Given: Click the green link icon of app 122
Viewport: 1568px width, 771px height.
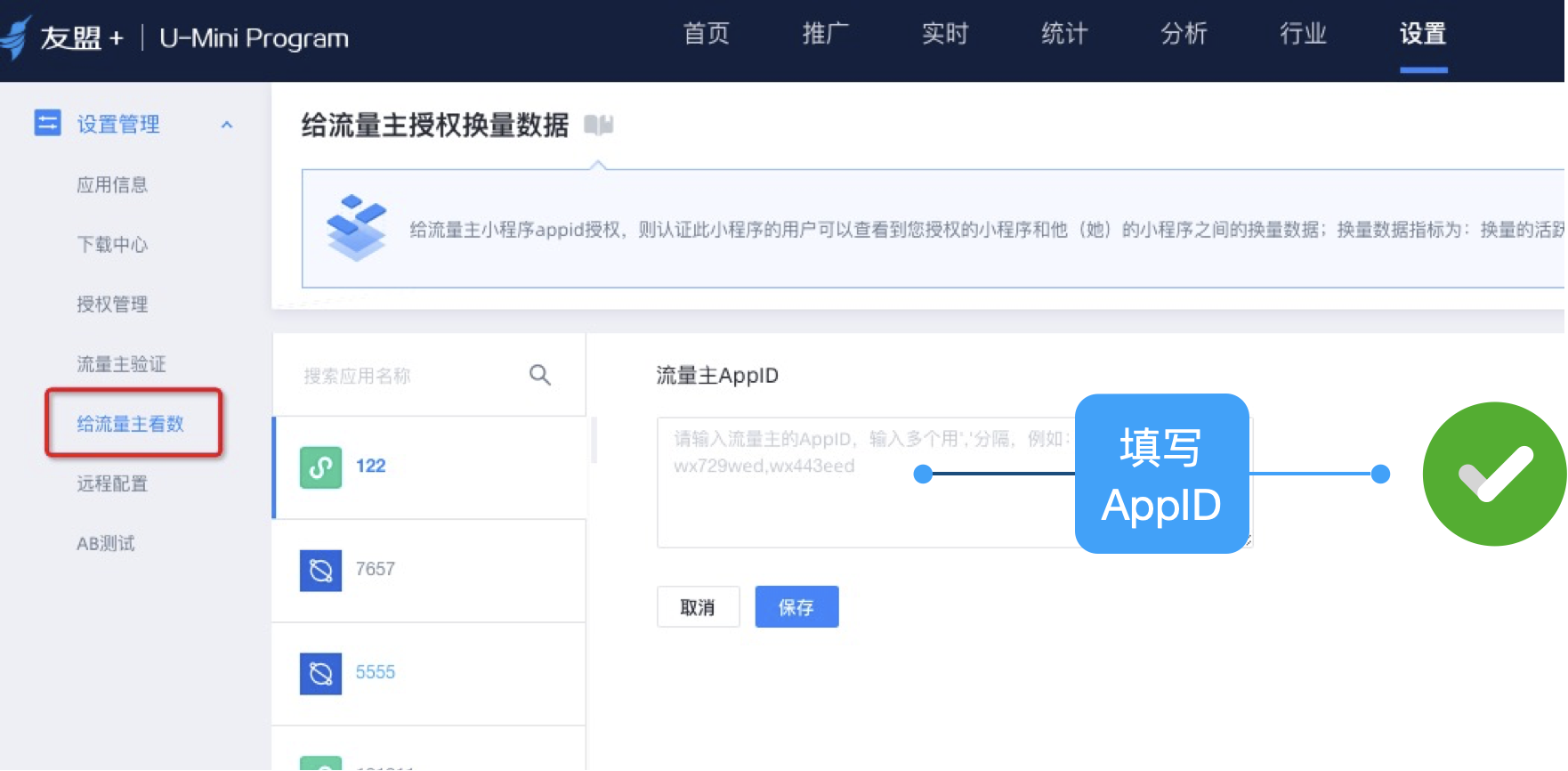Looking at the screenshot, I should (320, 467).
